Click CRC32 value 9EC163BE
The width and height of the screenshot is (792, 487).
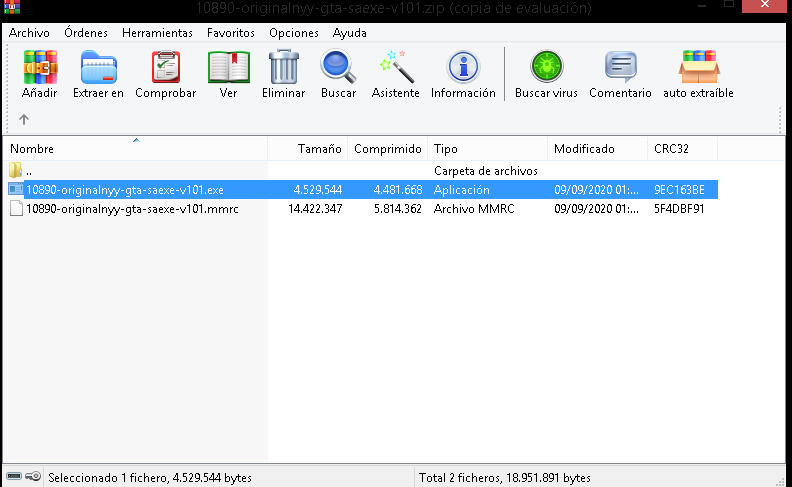pyautogui.click(x=679, y=190)
